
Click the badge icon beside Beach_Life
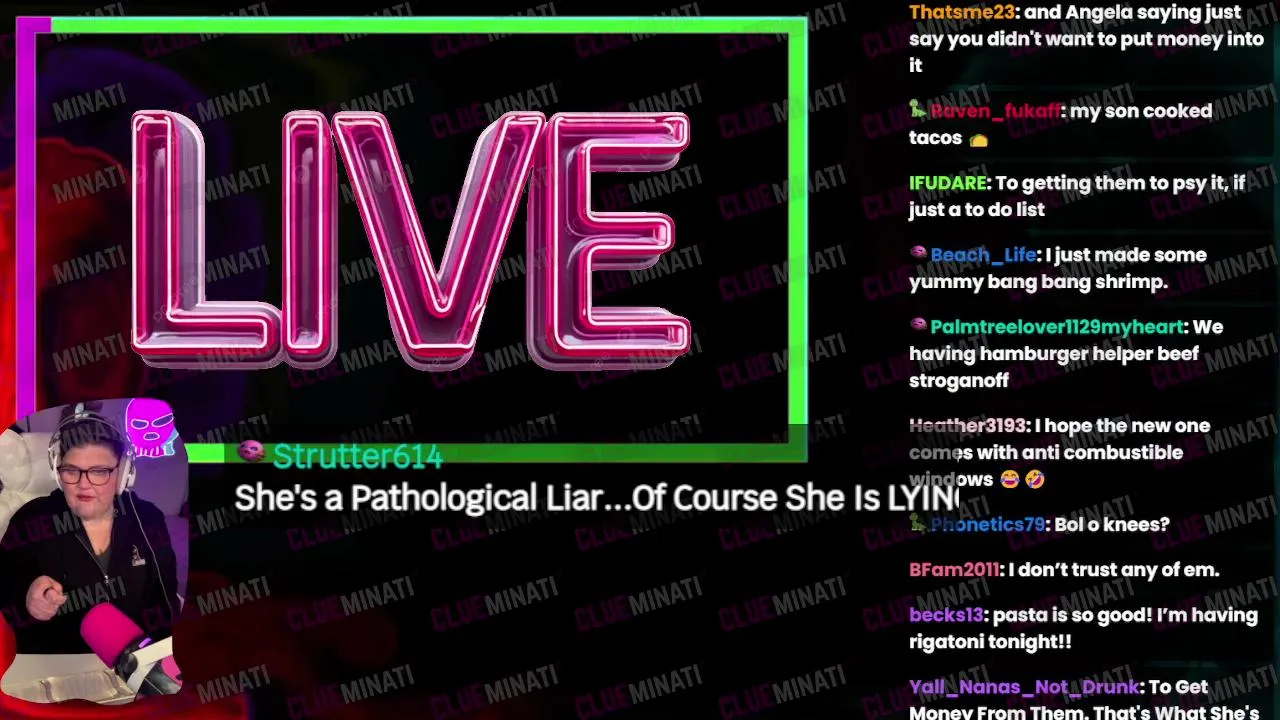click(x=917, y=254)
